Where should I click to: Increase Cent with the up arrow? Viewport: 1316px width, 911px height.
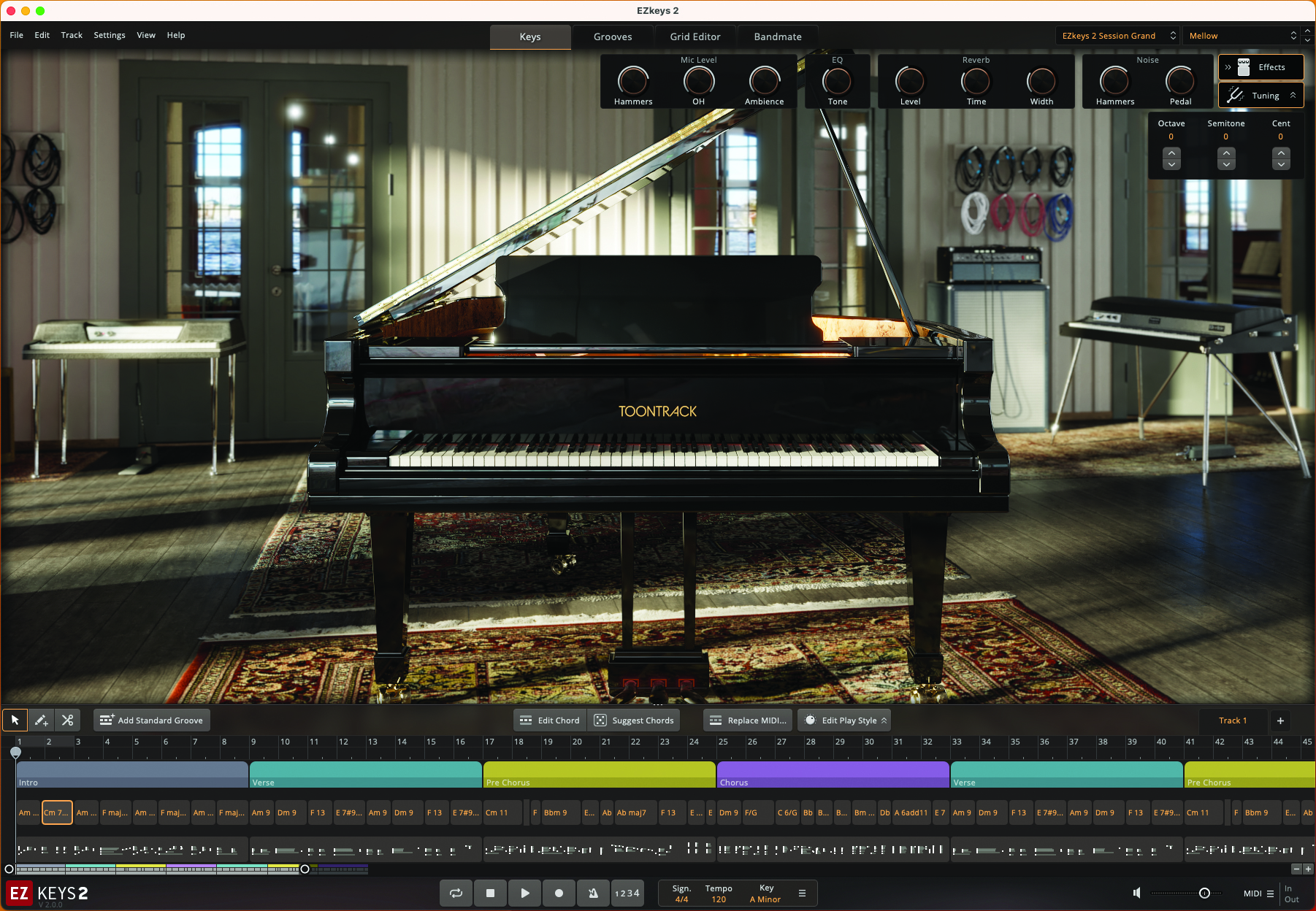pyautogui.click(x=1281, y=153)
